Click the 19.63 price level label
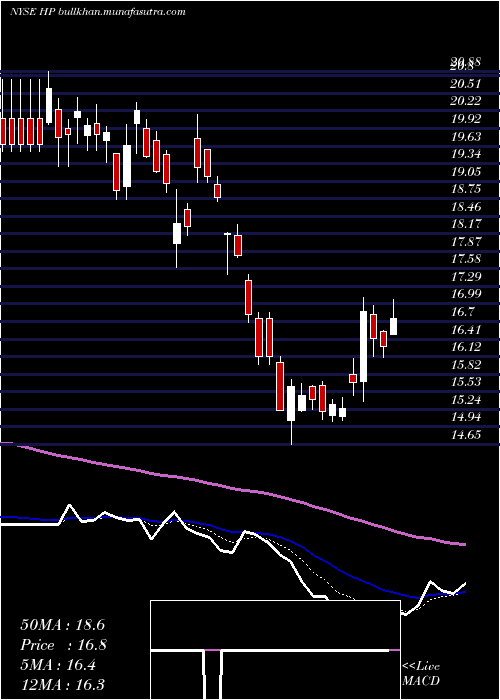The height and width of the screenshot is (700, 500). (x=466, y=137)
